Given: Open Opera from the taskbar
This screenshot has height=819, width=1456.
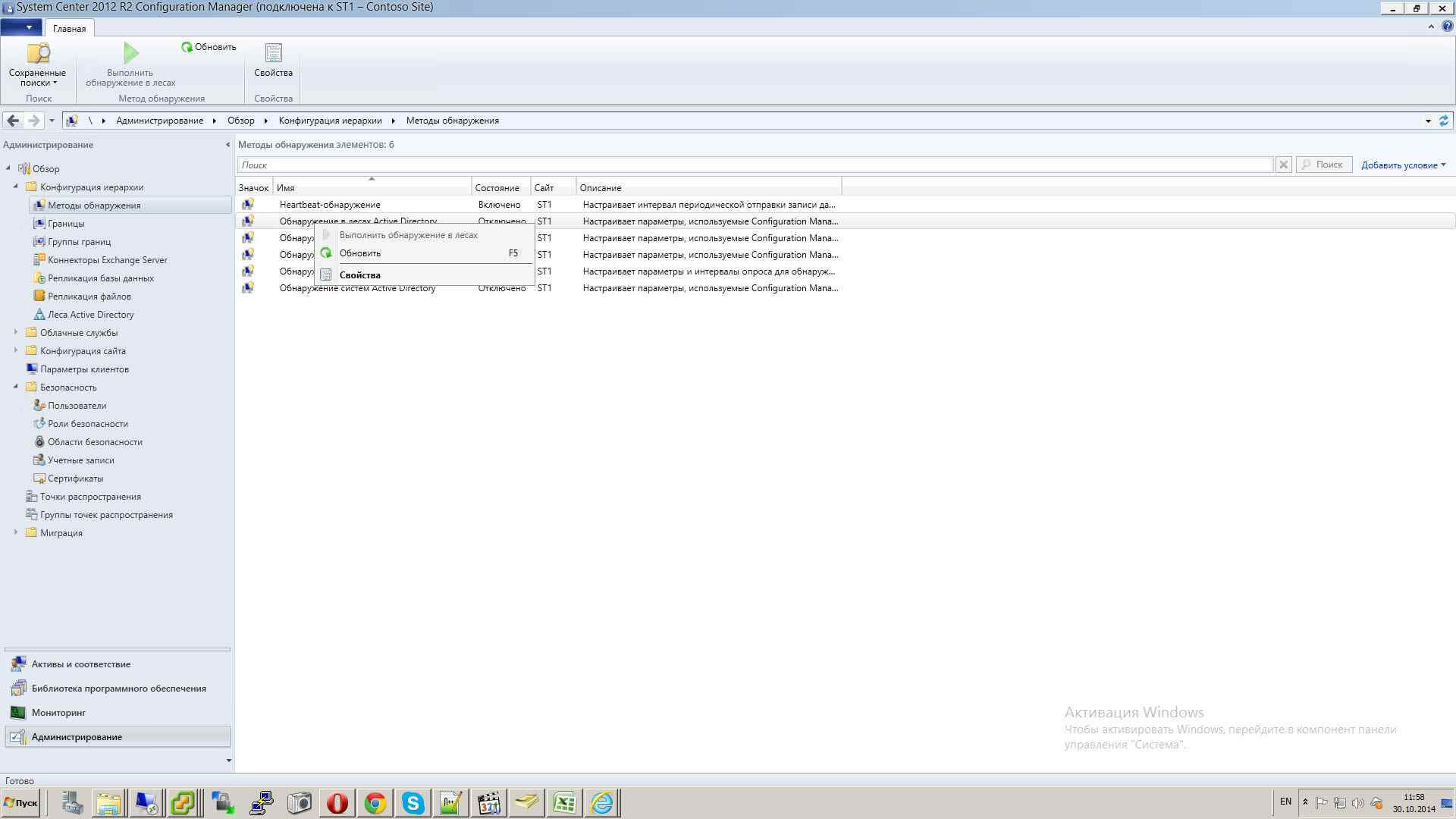Looking at the screenshot, I should pos(337,803).
